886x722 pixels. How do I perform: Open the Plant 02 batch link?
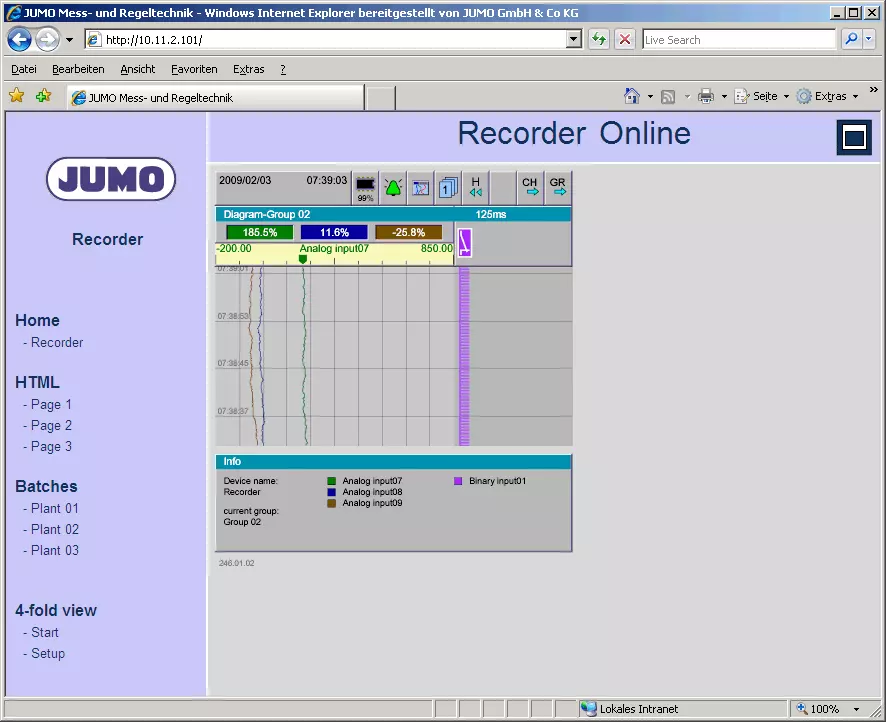pos(54,529)
